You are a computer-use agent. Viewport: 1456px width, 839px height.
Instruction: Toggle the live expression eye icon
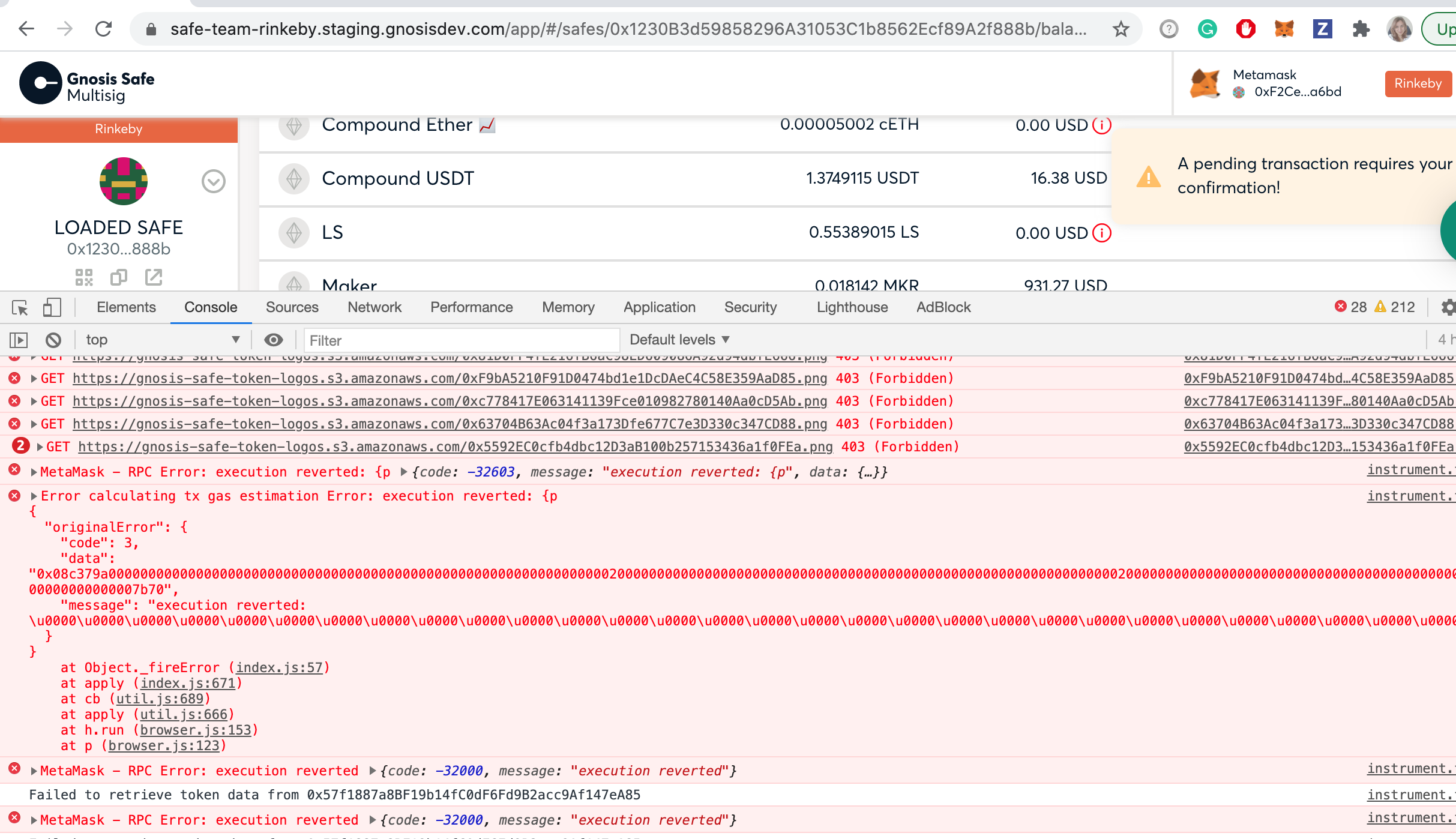[274, 340]
